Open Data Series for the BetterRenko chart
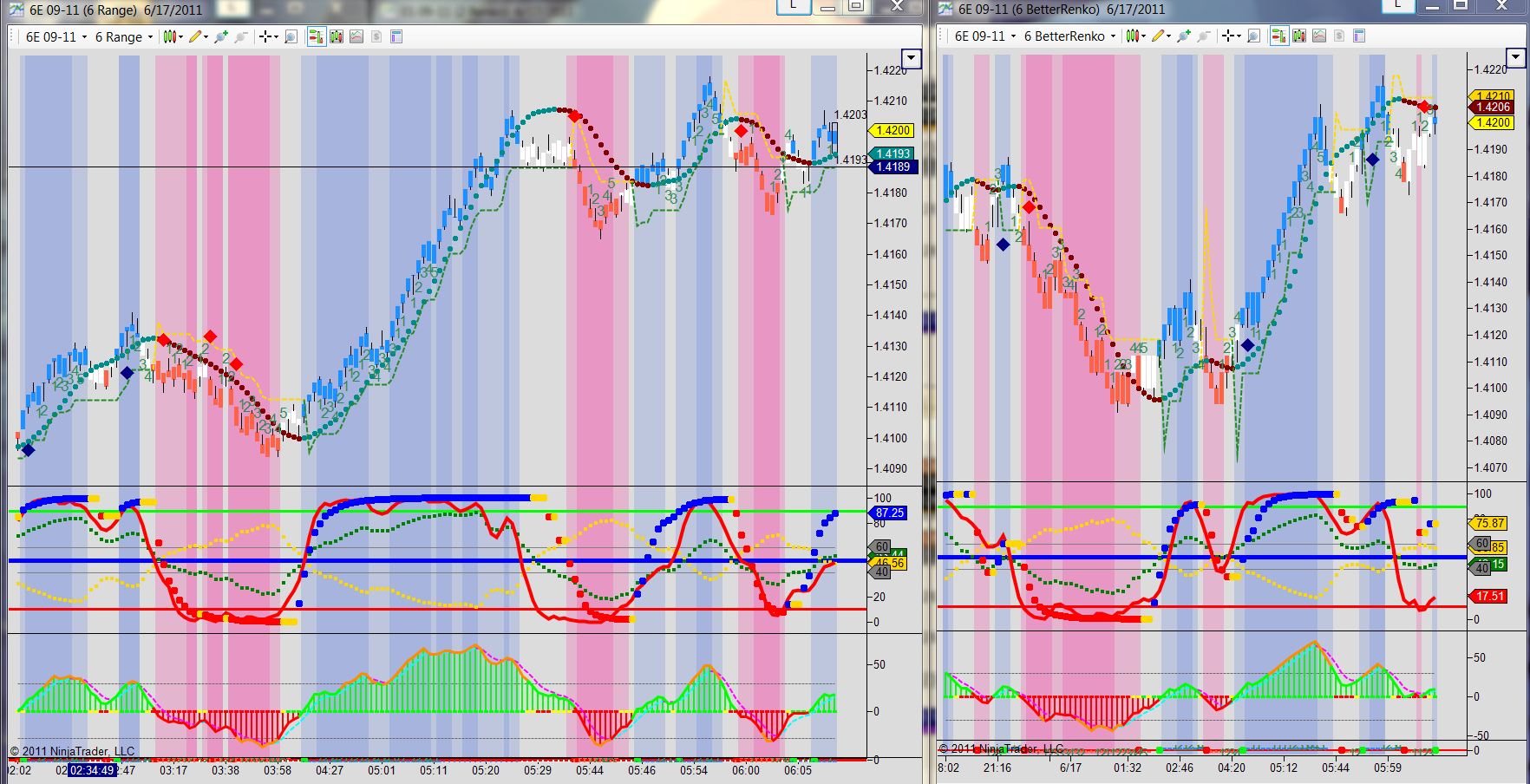The image size is (1530, 784). [x=1298, y=36]
